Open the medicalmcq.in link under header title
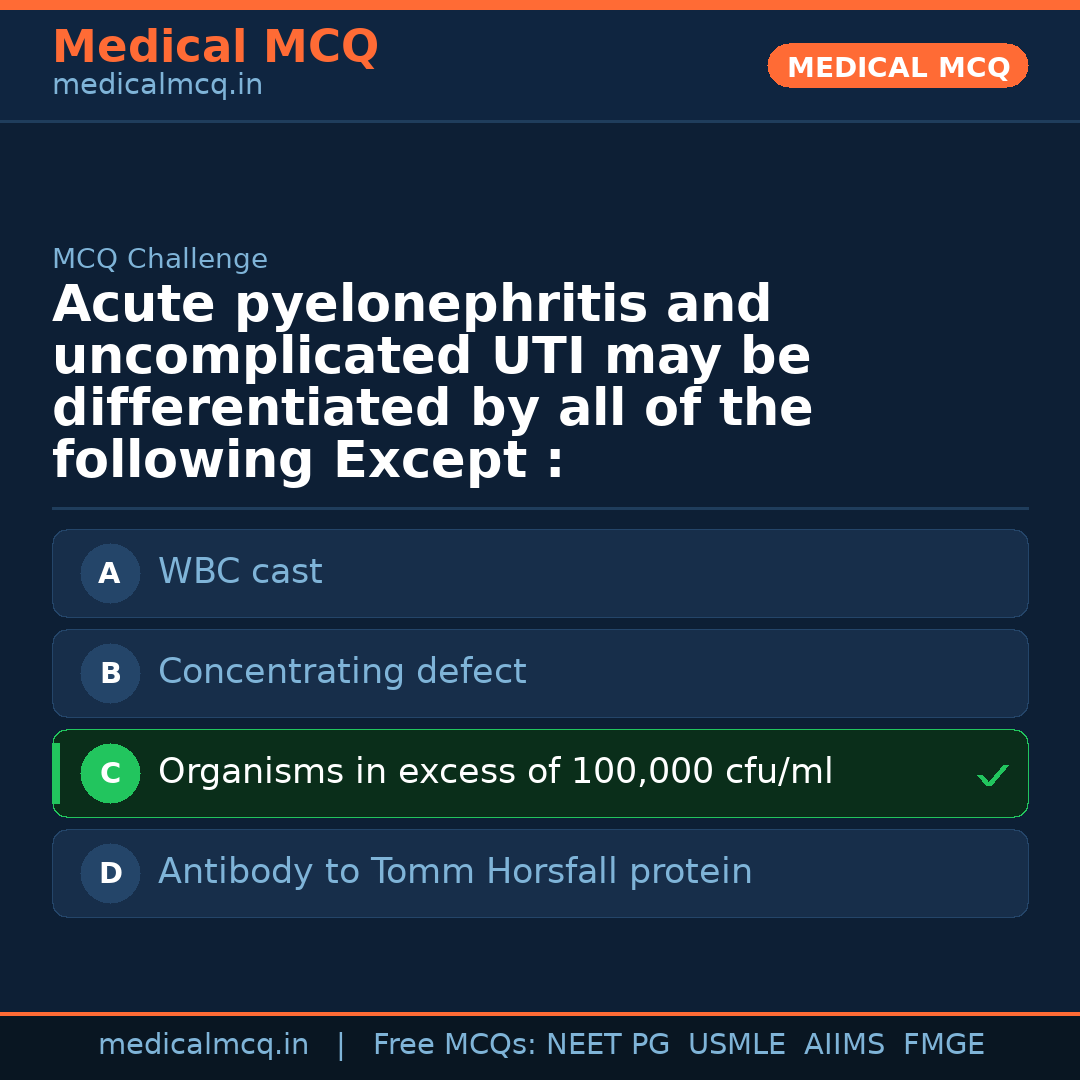The image size is (1080, 1080). pyautogui.click(x=157, y=86)
